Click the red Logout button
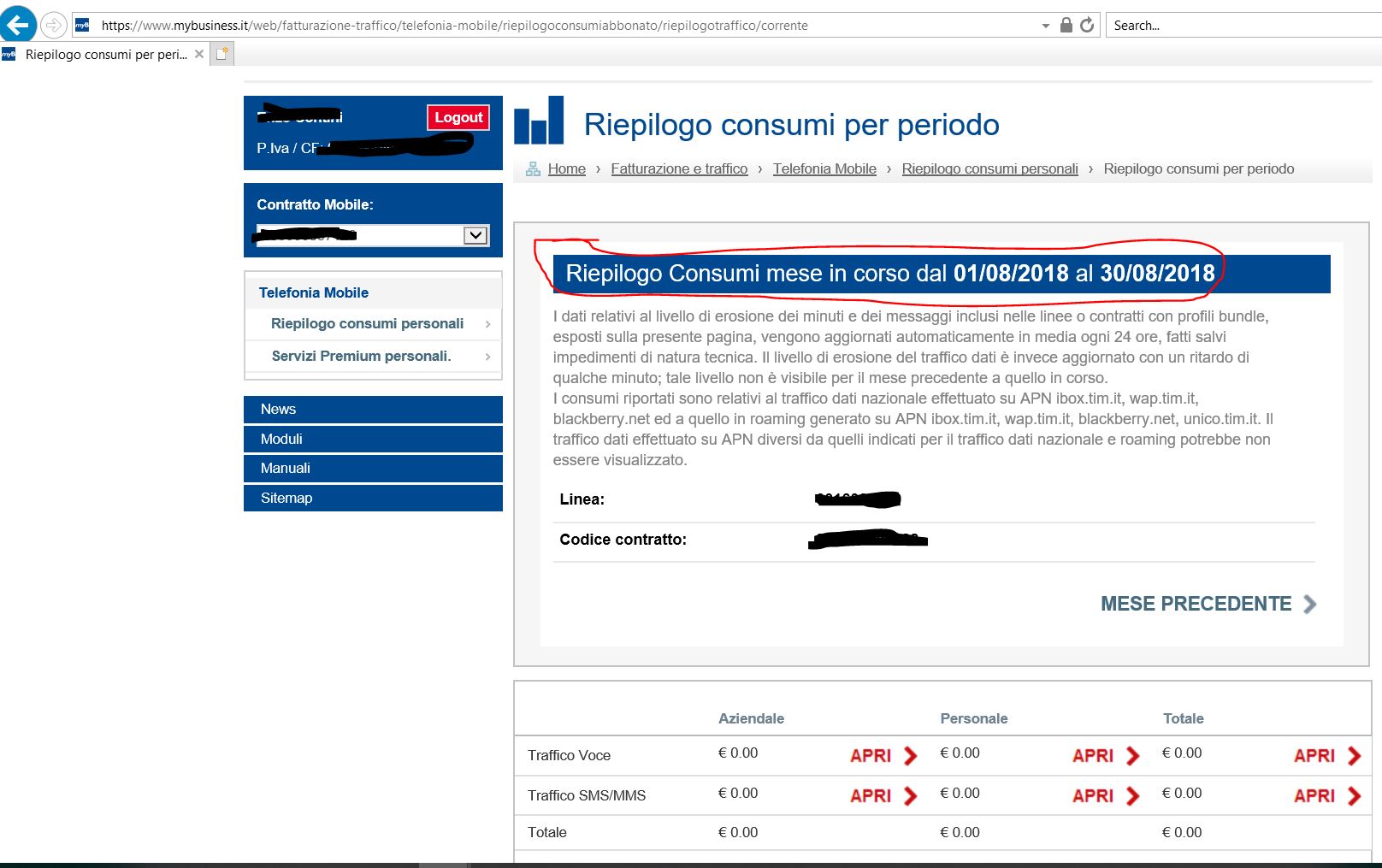The height and width of the screenshot is (868, 1382). [458, 117]
